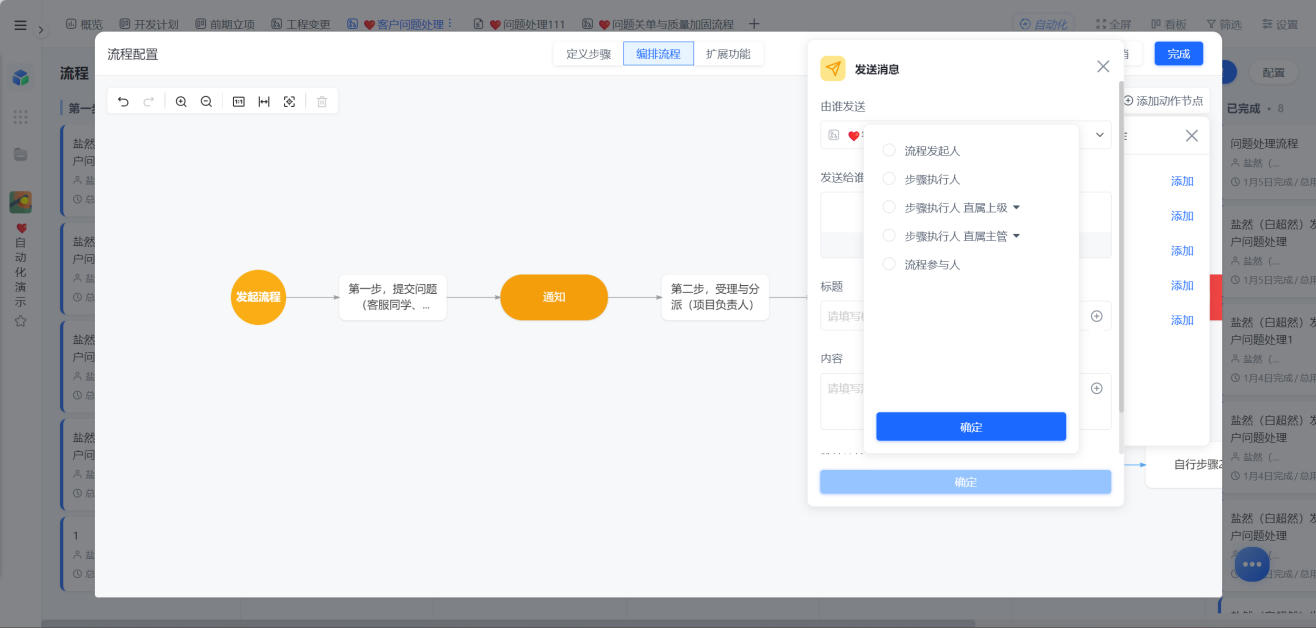Open the hamburger menu at top left
The image size is (1316, 628).
tap(20, 25)
